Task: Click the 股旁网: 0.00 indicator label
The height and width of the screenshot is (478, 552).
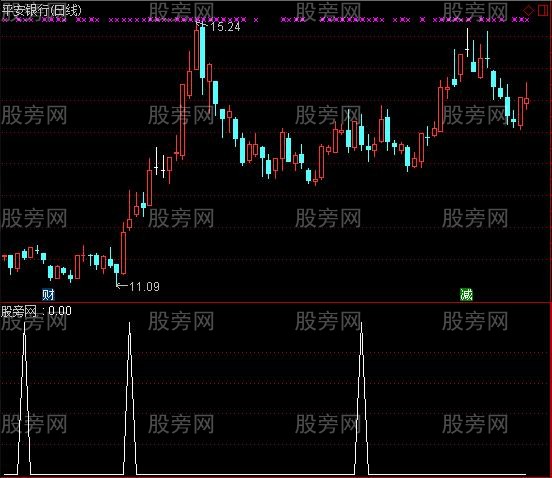Action: (36, 311)
